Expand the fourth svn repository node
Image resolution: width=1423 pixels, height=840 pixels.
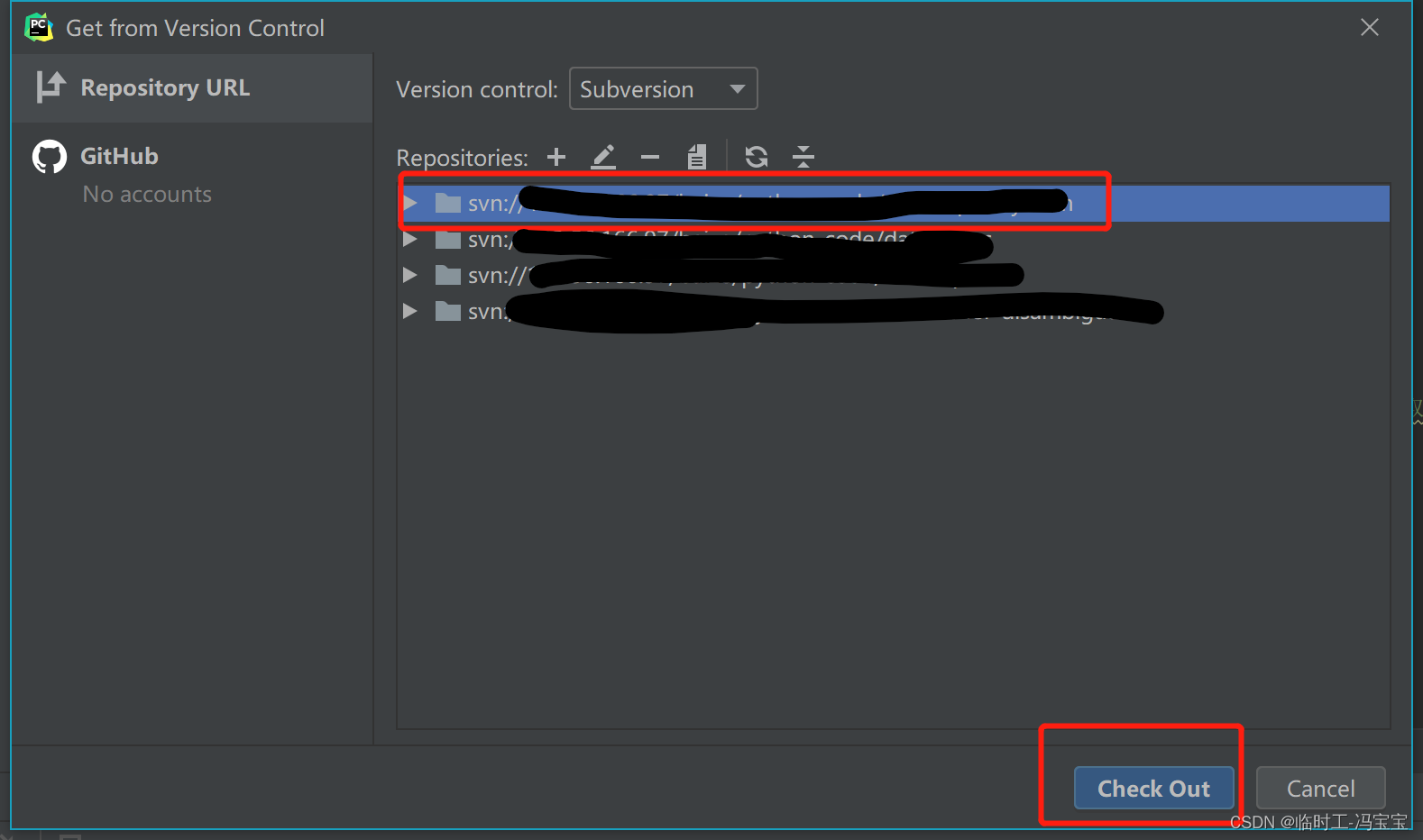pos(410,311)
